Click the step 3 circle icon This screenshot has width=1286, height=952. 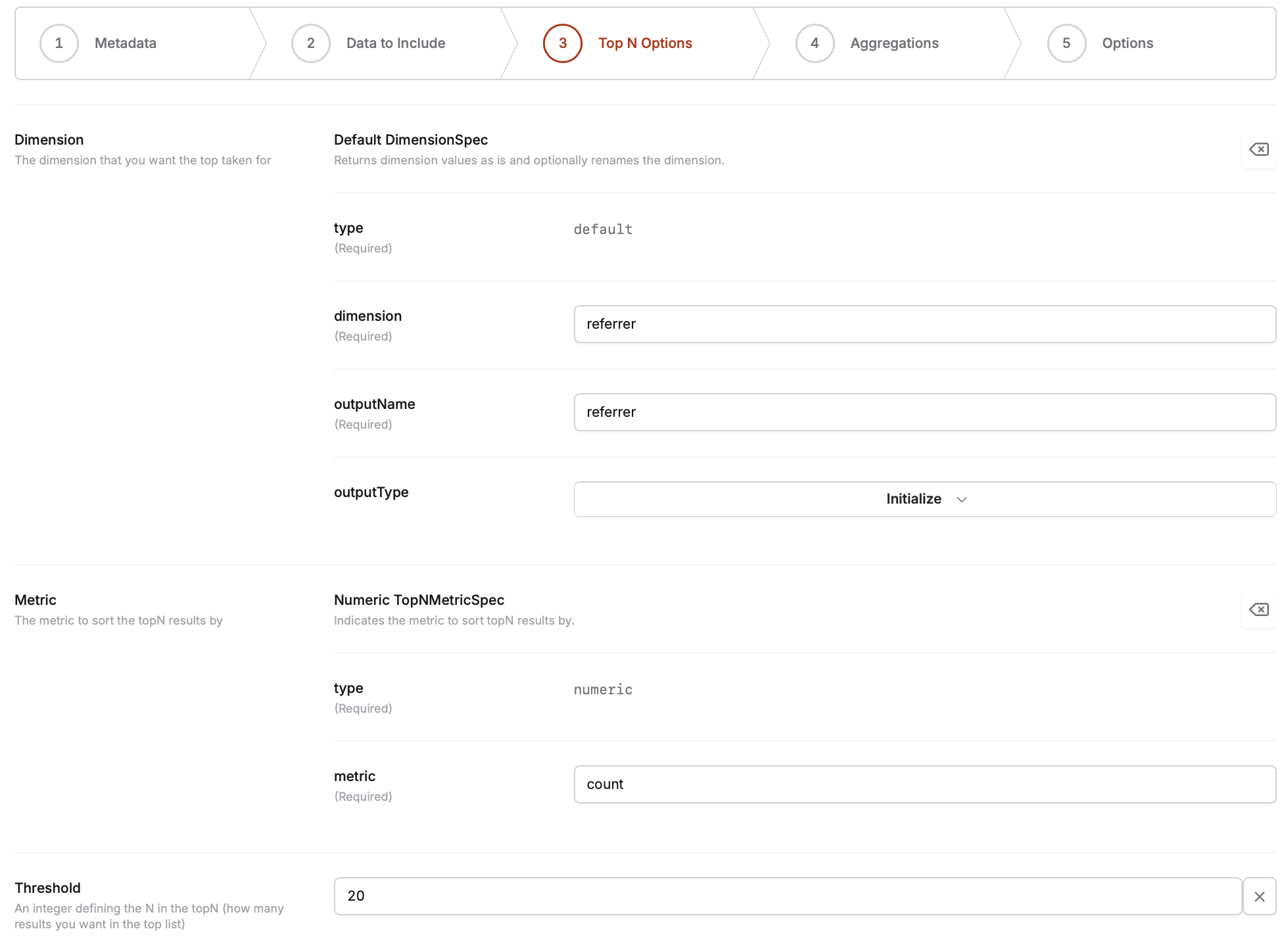563,43
